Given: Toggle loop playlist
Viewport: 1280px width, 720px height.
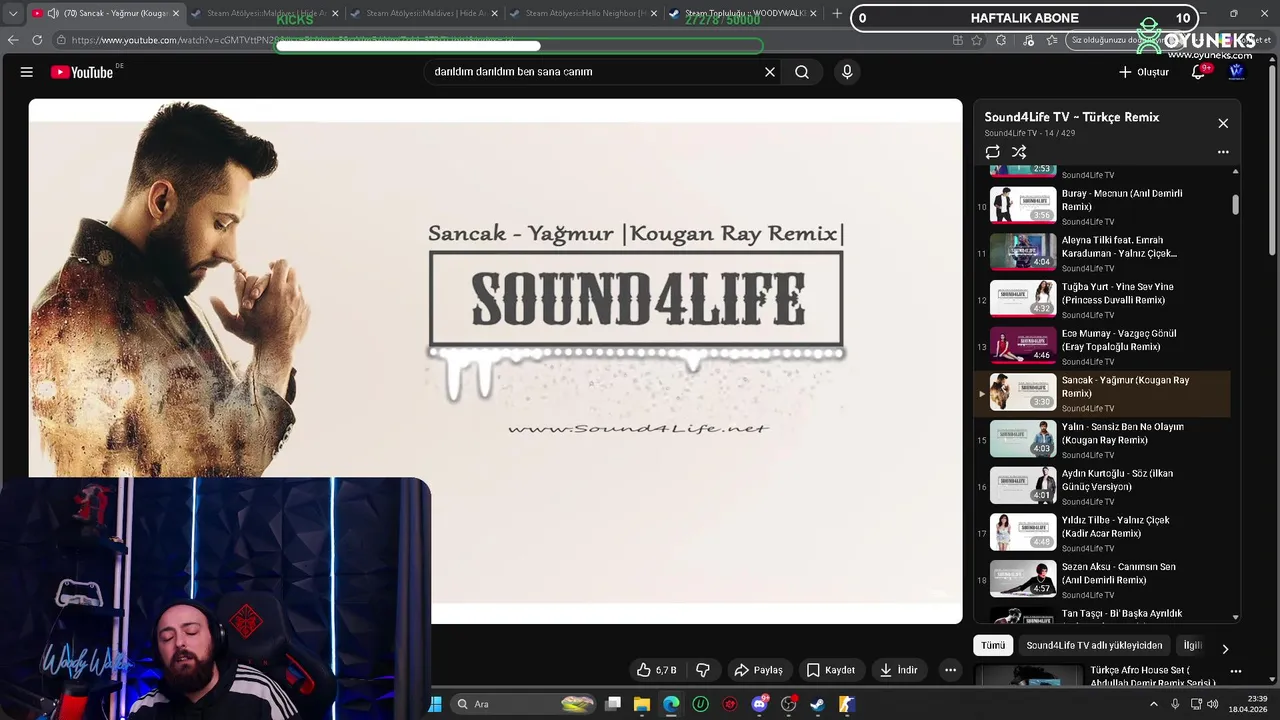Looking at the screenshot, I should tap(992, 152).
